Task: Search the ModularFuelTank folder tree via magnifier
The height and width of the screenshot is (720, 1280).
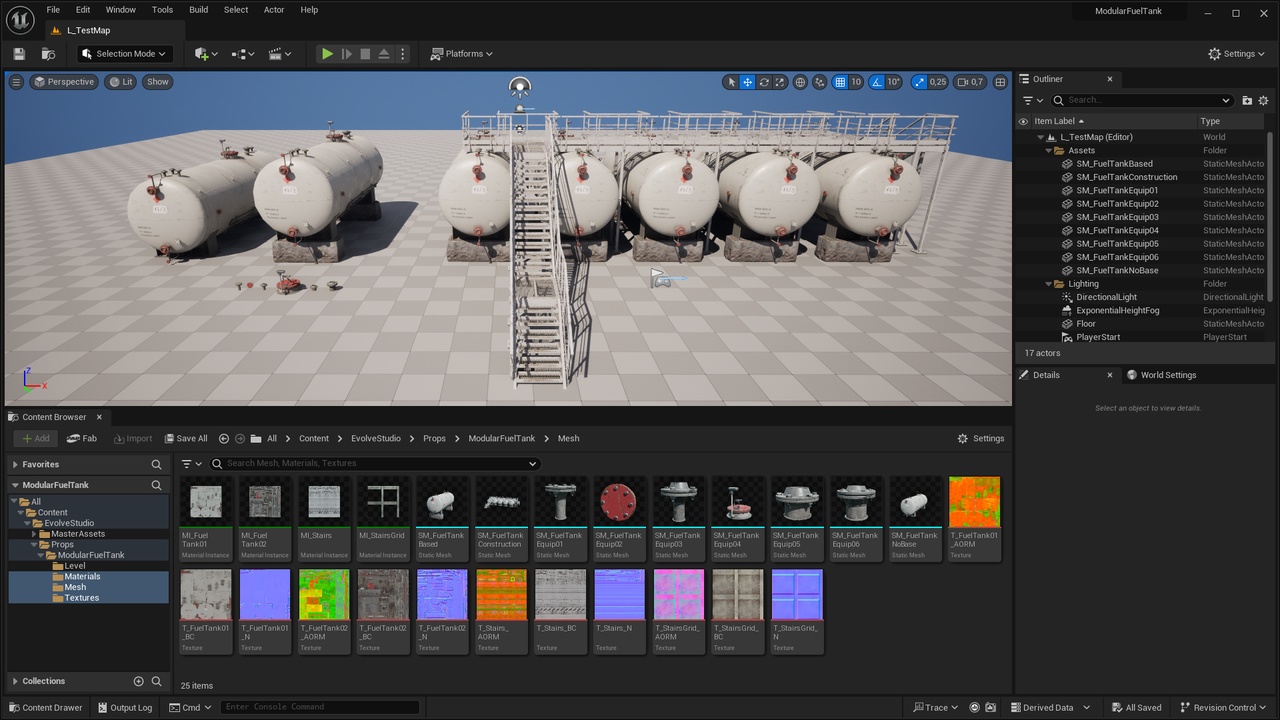Action: coord(156,485)
